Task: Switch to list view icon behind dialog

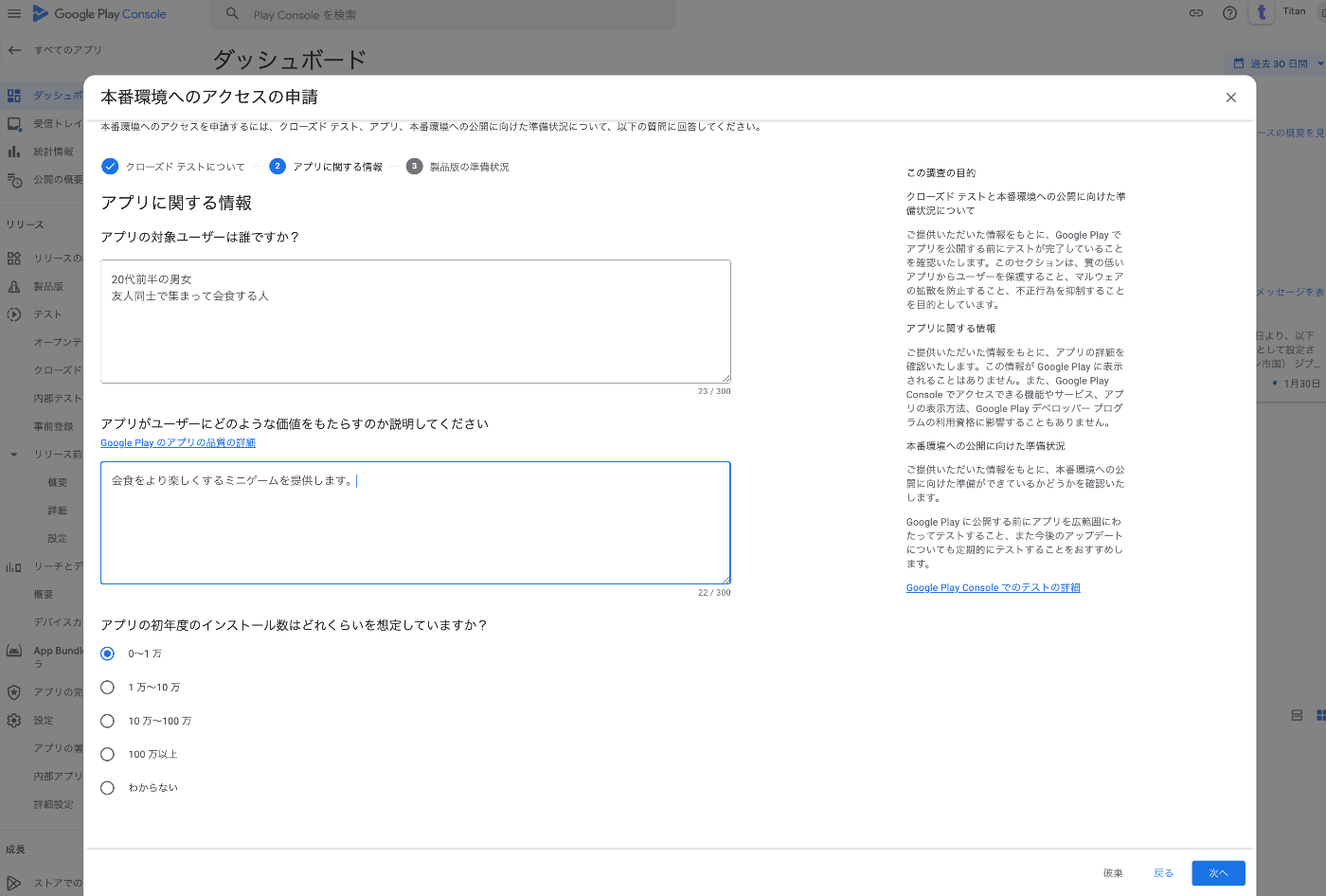Action: coord(1297,715)
